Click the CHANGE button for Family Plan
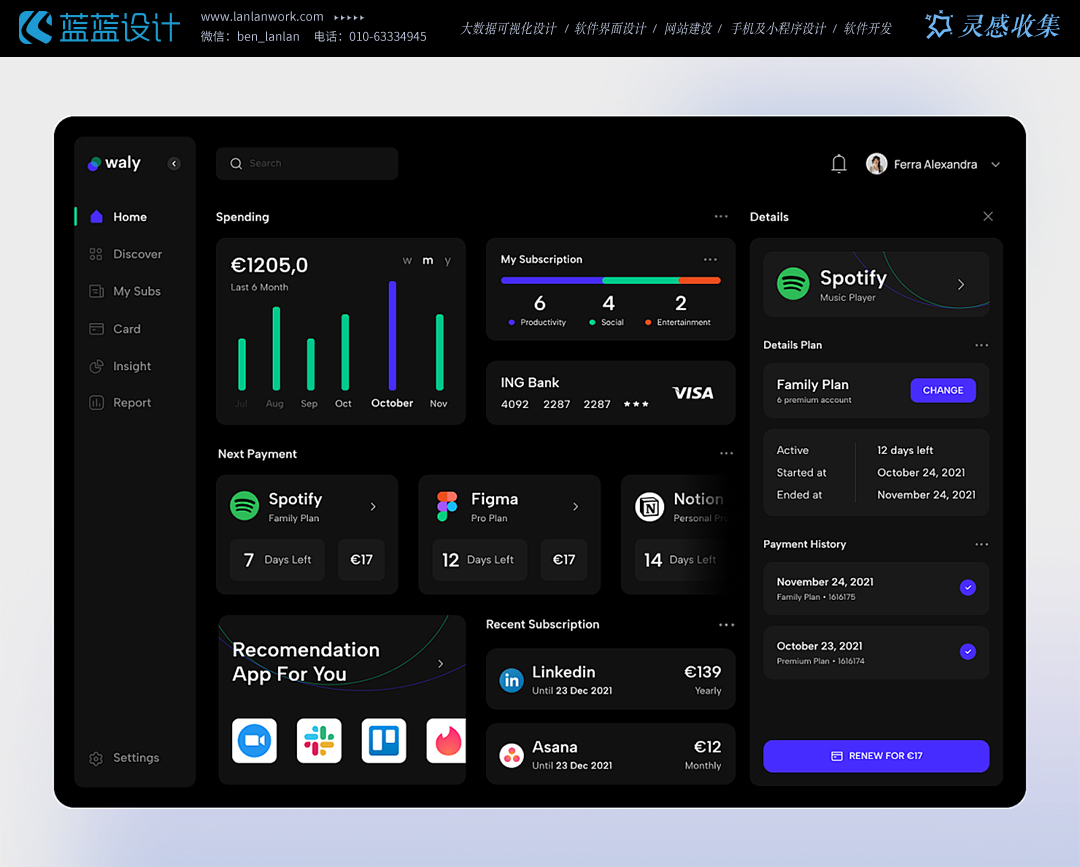This screenshot has height=867, width=1080. 942,391
